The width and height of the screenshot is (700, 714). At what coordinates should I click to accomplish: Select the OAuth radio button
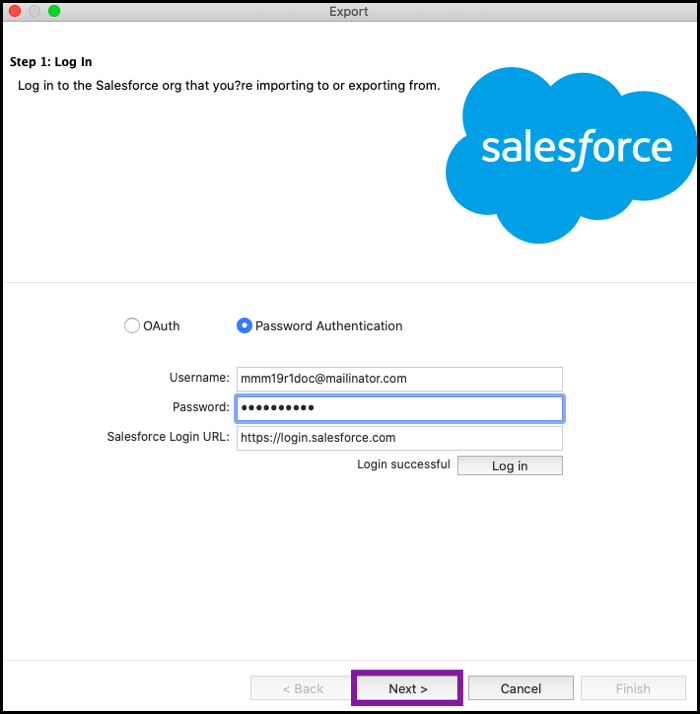[132, 326]
